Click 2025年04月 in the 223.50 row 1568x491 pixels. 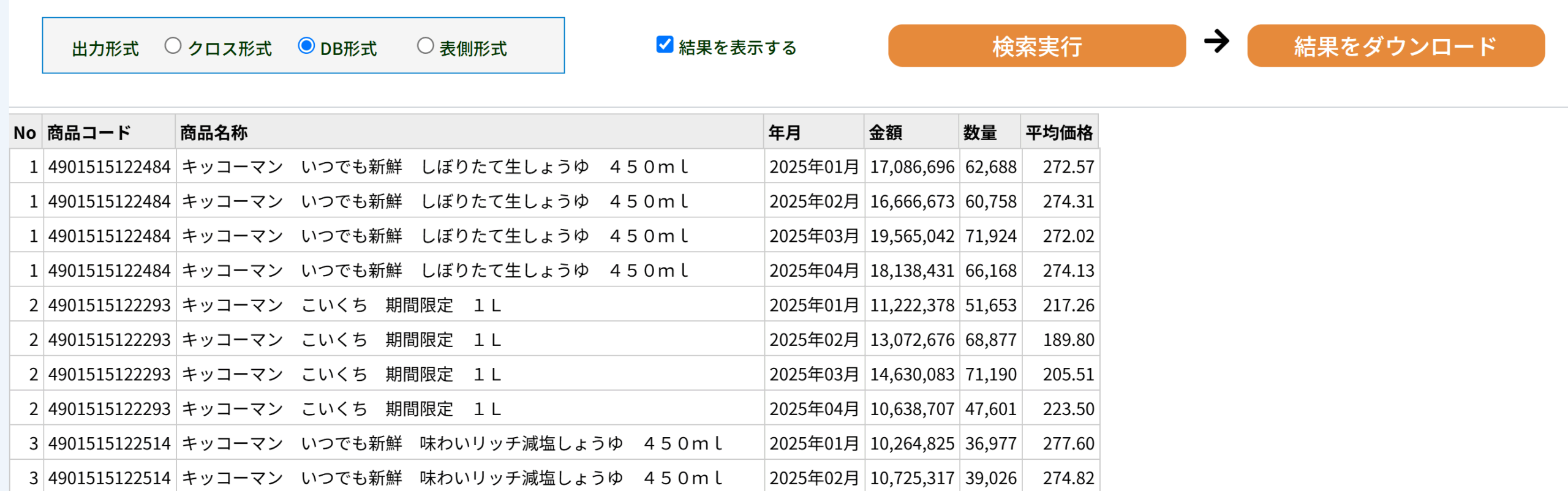pyautogui.click(x=815, y=409)
